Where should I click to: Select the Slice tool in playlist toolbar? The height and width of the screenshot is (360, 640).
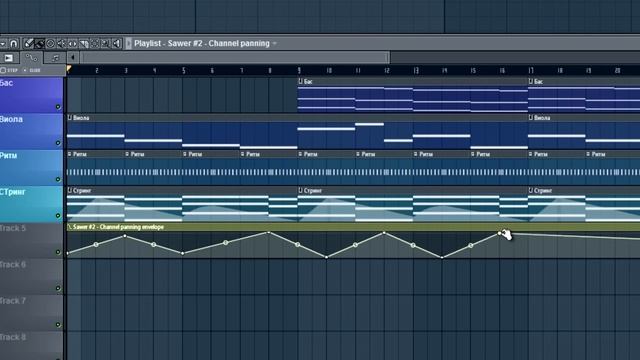(x=84, y=43)
